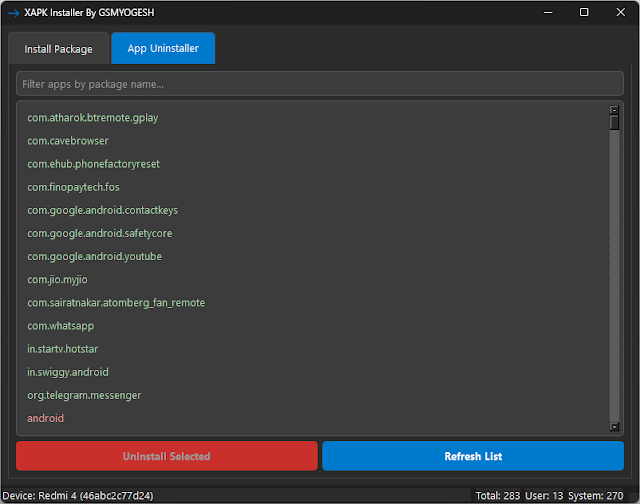Select the com.jio.myjio entry
Image resolution: width=640 pixels, height=504 pixels.
[59, 280]
